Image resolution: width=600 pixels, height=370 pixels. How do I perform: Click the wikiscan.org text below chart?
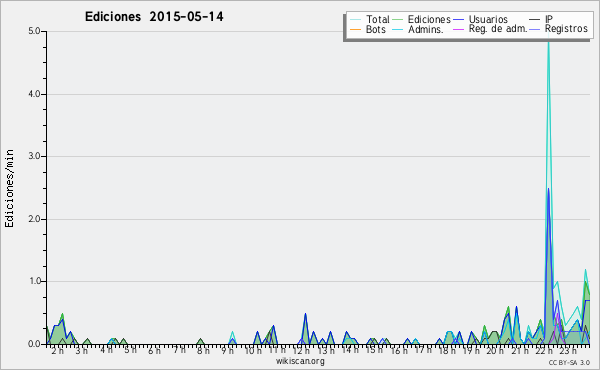[x=300, y=361]
